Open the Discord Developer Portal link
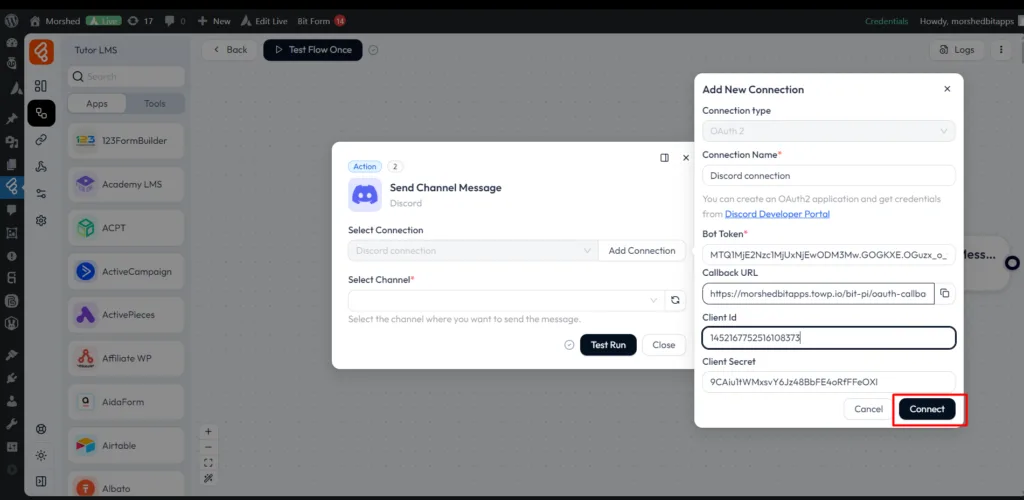Screen dimensions: 1024x500 click(x=777, y=214)
